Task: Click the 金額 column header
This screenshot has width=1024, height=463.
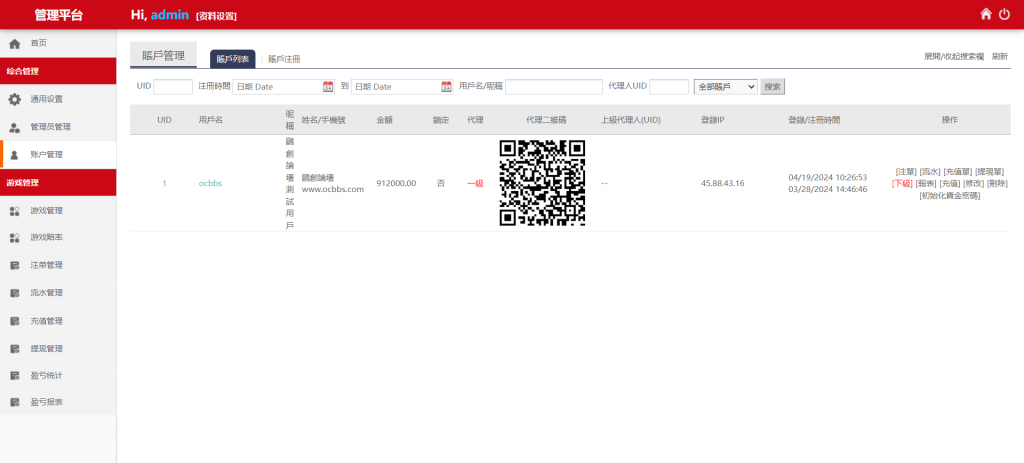Action: tap(385, 120)
